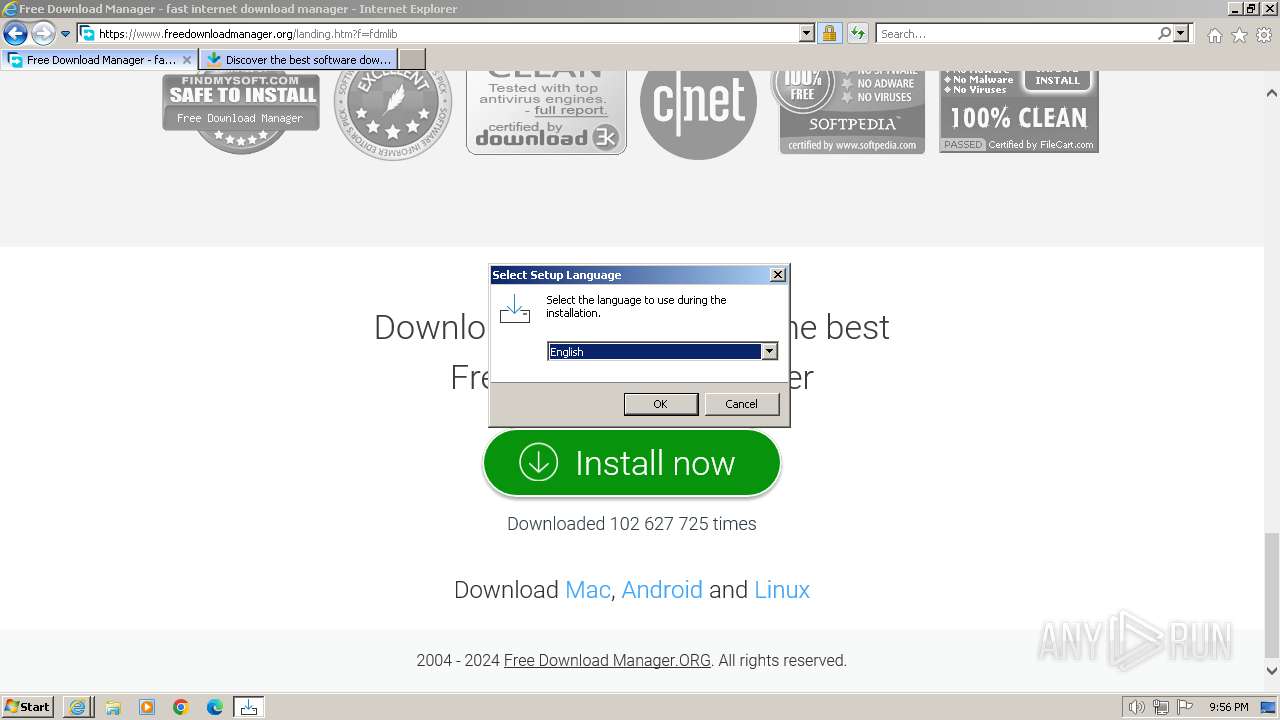Open the Linux download link
Screen dimensions: 1280x720
(x=782, y=590)
